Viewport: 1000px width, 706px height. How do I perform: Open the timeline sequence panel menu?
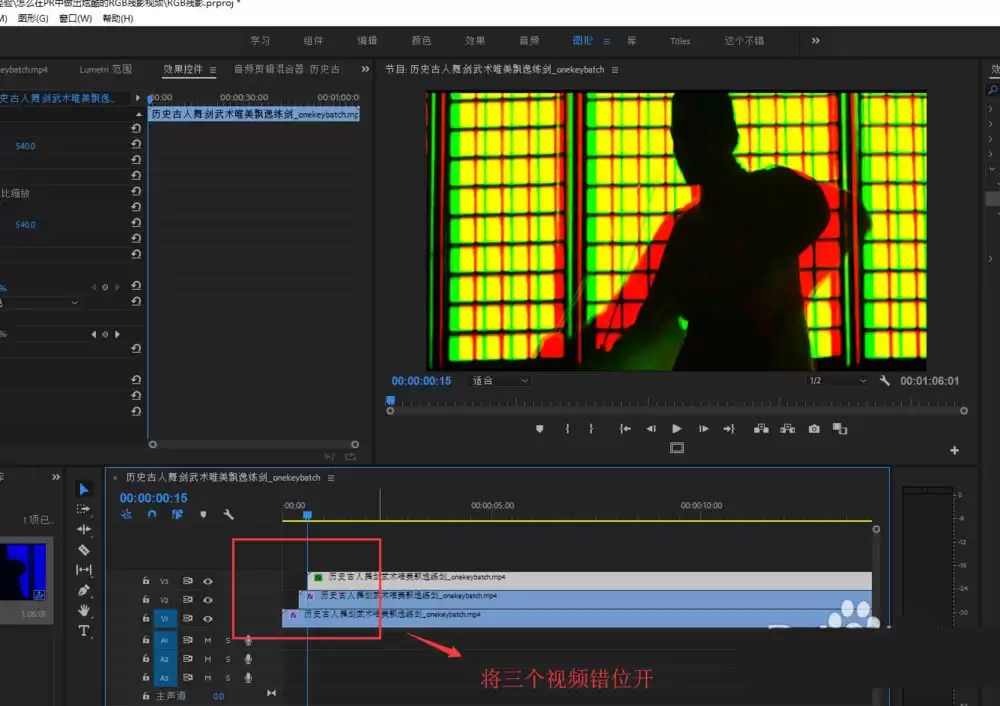[x=330, y=477]
